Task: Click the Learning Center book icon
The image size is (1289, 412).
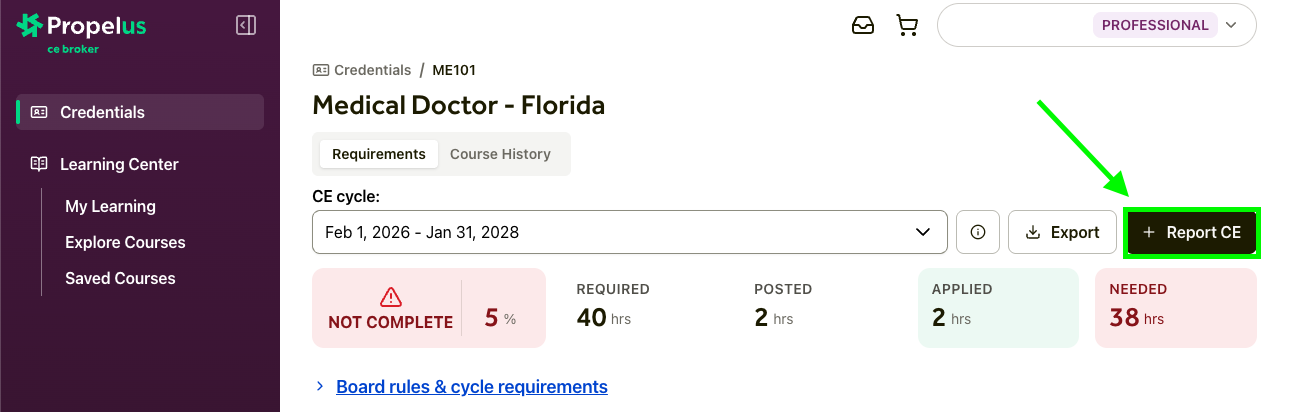Action: pos(39,164)
